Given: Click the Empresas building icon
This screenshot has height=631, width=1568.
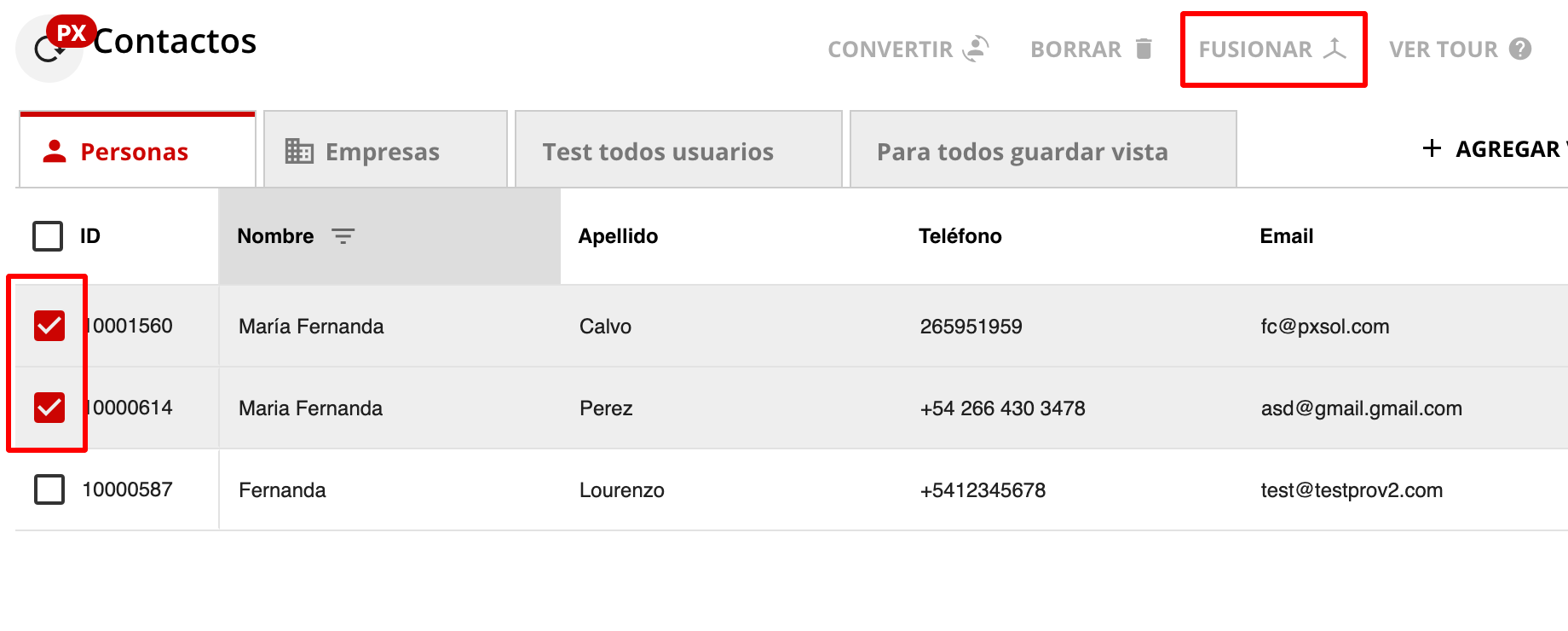Looking at the screenshot, I should [299, 151].
